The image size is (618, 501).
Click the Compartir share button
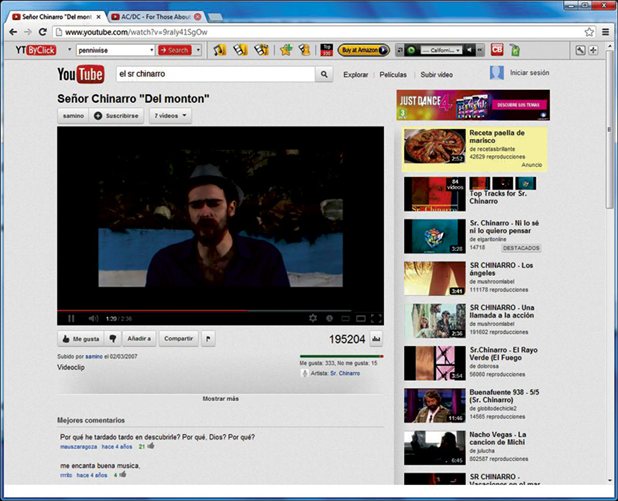coord(179,339)
